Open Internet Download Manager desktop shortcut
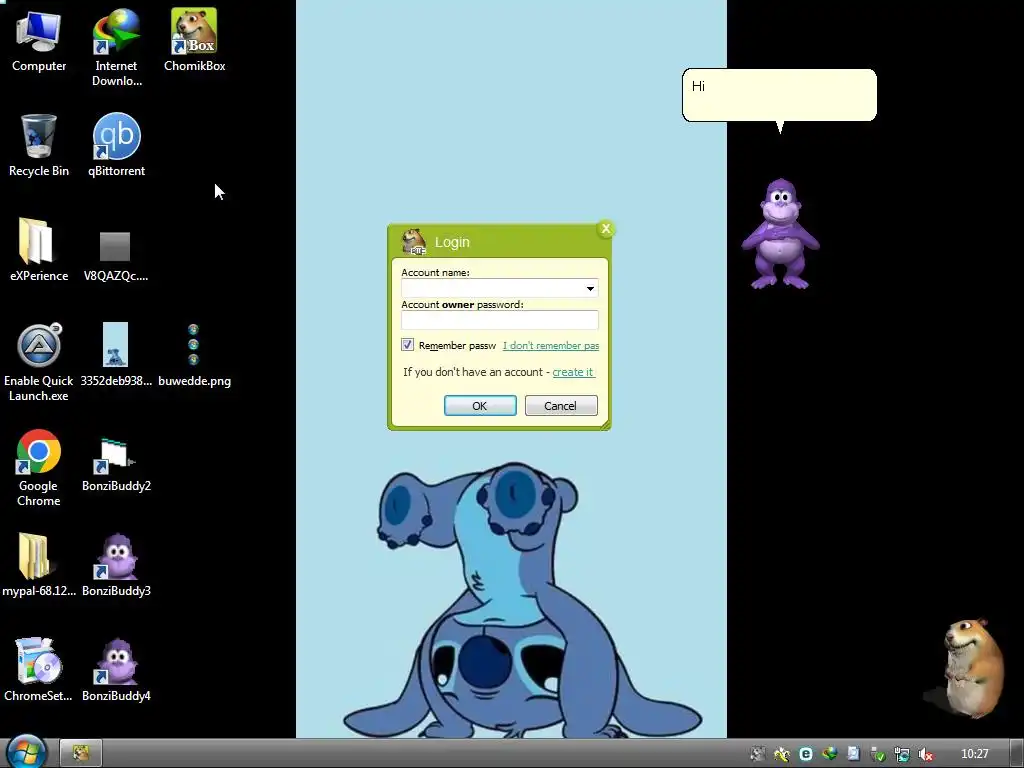The height and width of the screenshot is (768, 1024). coord(116,48)
